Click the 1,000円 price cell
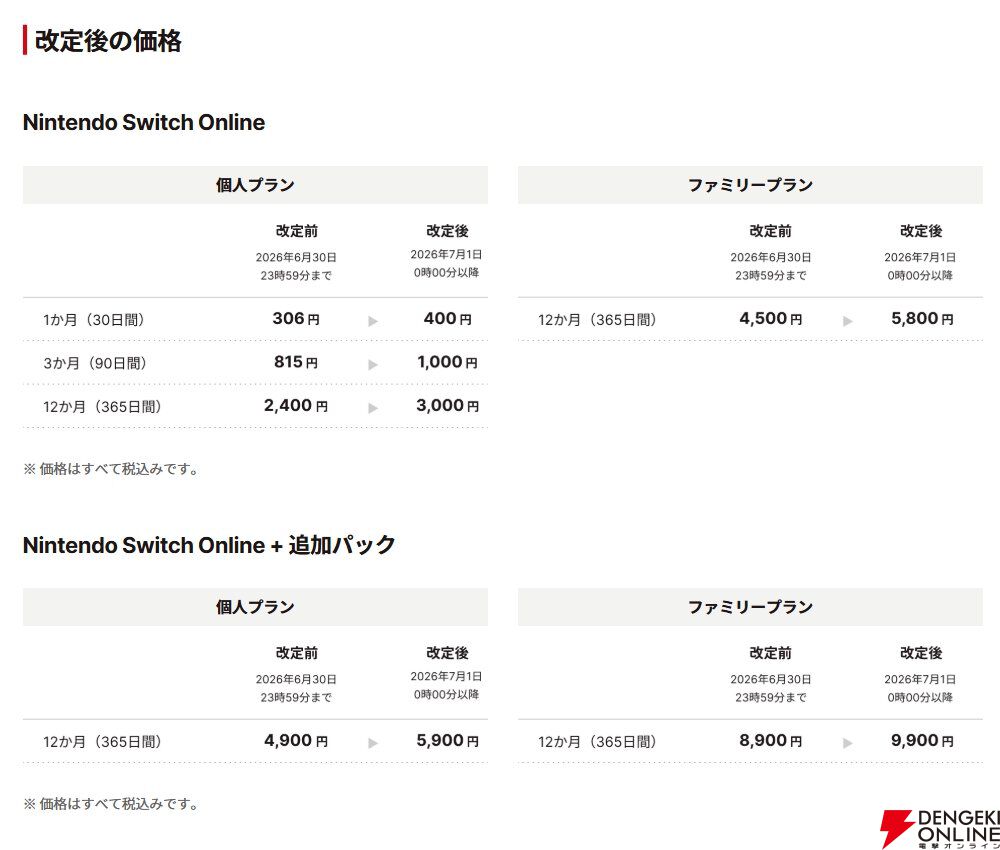The image size is (1000, 850). (x=448, y=362)
